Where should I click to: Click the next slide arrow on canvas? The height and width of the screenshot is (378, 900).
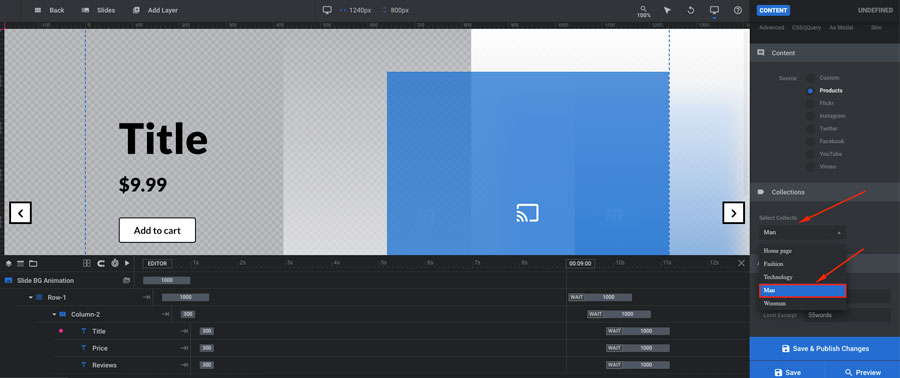pos(733,213)
